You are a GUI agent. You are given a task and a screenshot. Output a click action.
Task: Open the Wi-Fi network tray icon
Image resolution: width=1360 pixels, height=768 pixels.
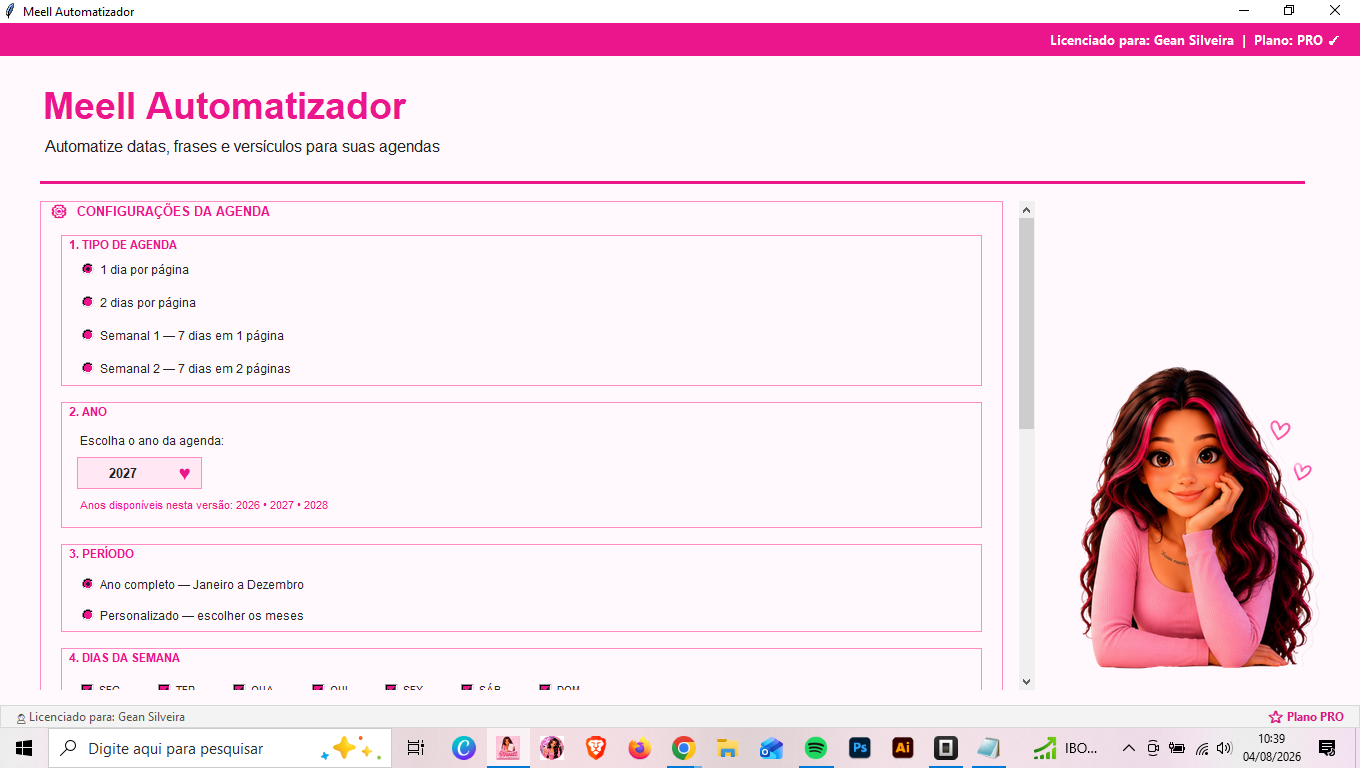(1202, 748)
